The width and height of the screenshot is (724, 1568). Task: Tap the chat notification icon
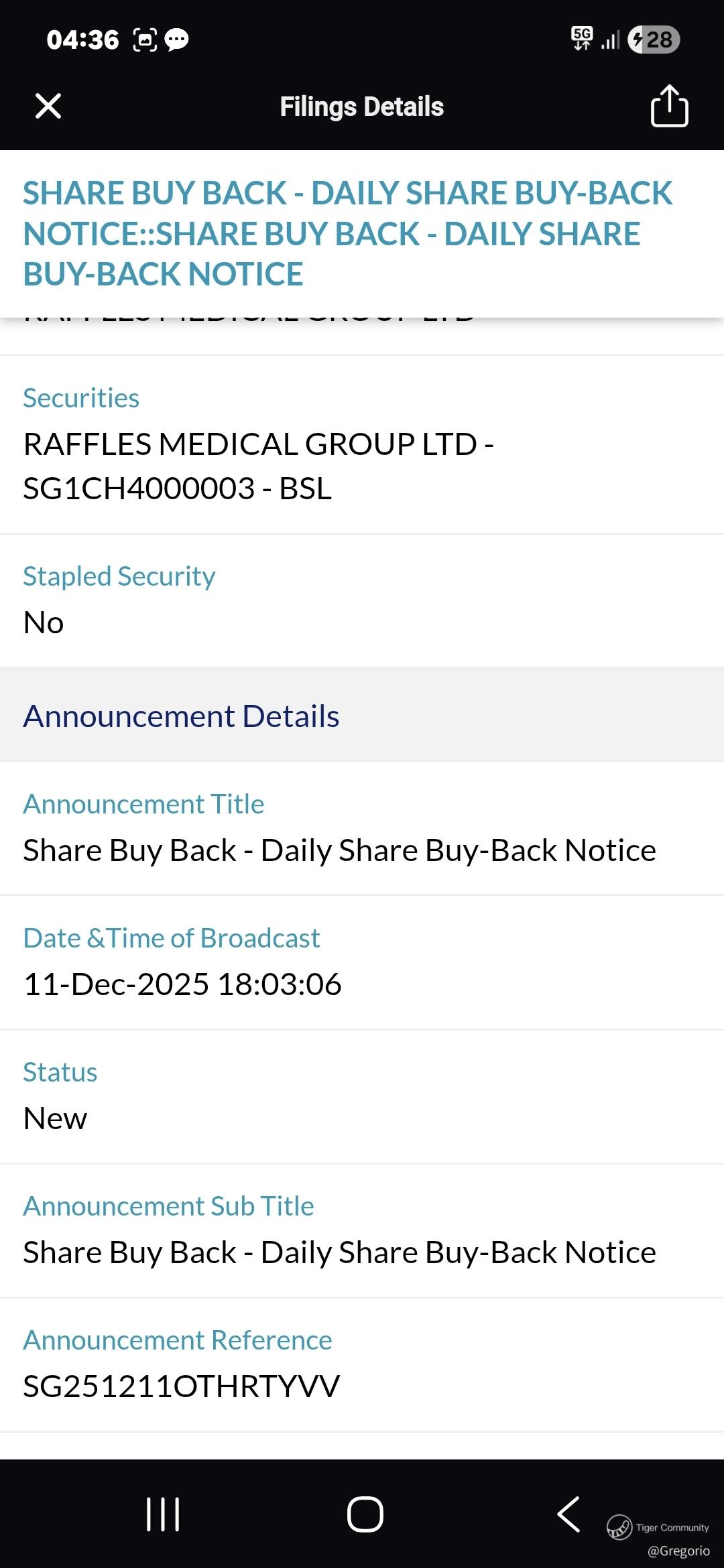coord(176,40)
